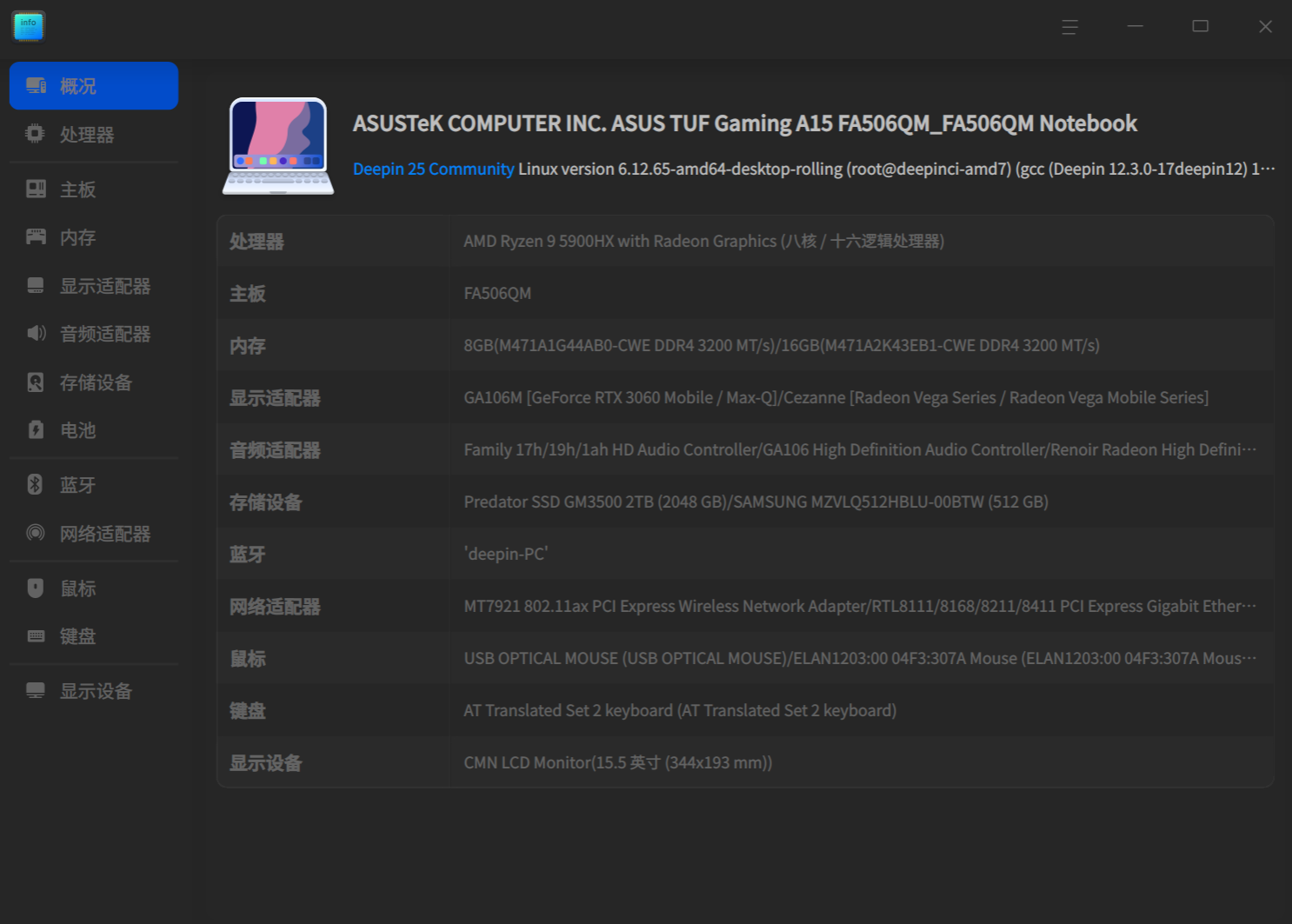Select the 网络适配器 sidebar label
Screen dimensions: 1292x924
105,534
